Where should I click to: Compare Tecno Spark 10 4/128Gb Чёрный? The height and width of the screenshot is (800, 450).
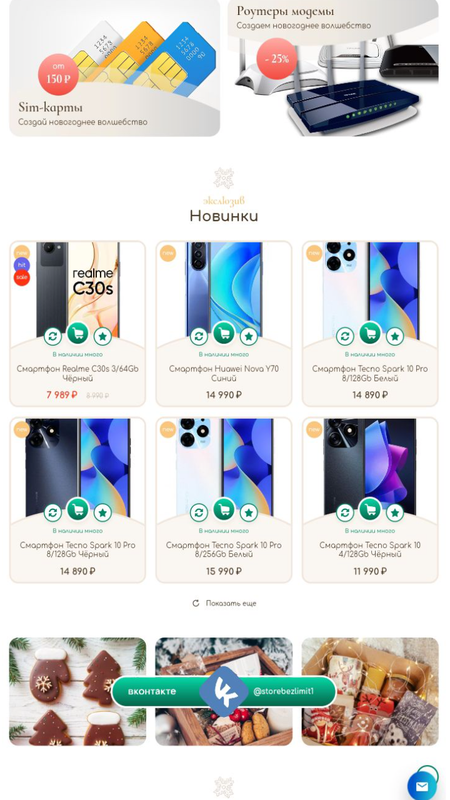coord(345,513)
